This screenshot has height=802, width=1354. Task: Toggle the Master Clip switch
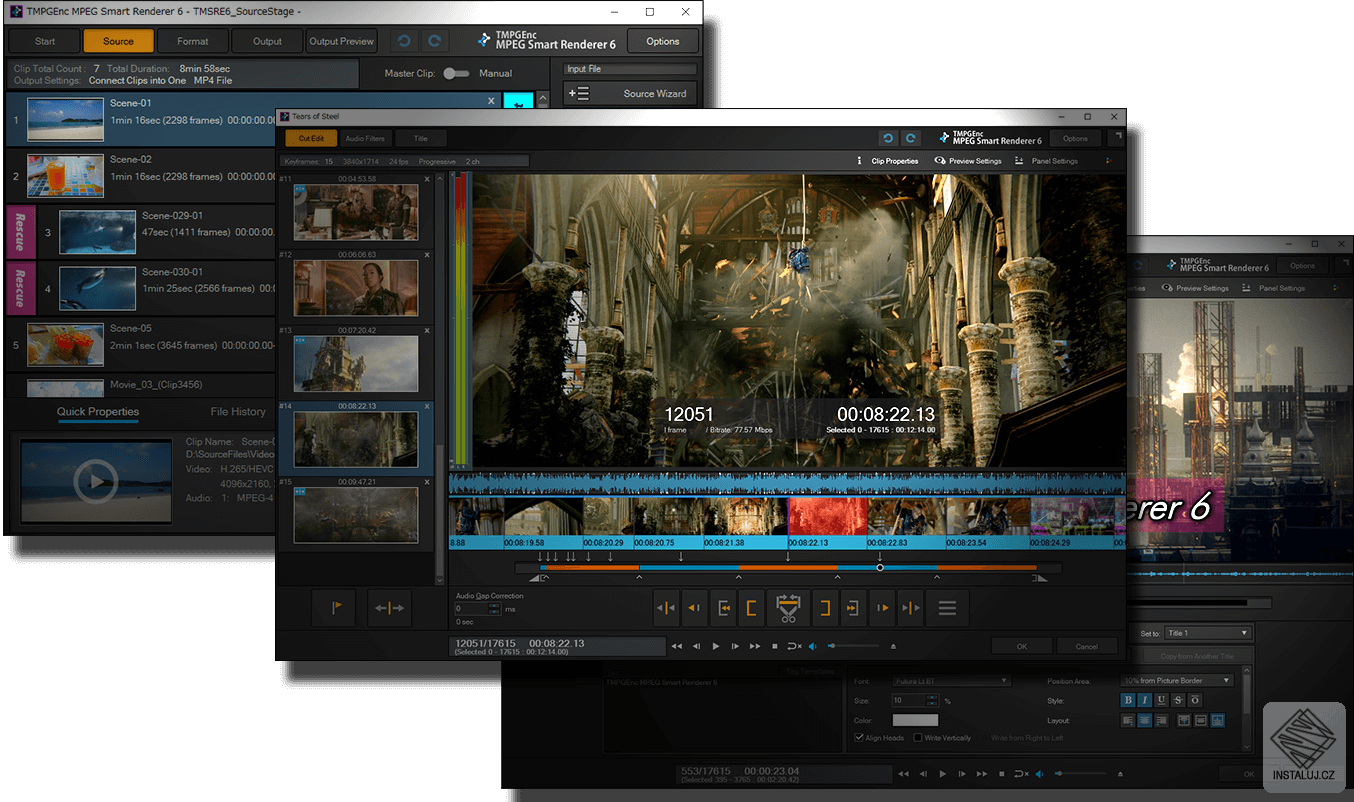(x=456, y=73)
